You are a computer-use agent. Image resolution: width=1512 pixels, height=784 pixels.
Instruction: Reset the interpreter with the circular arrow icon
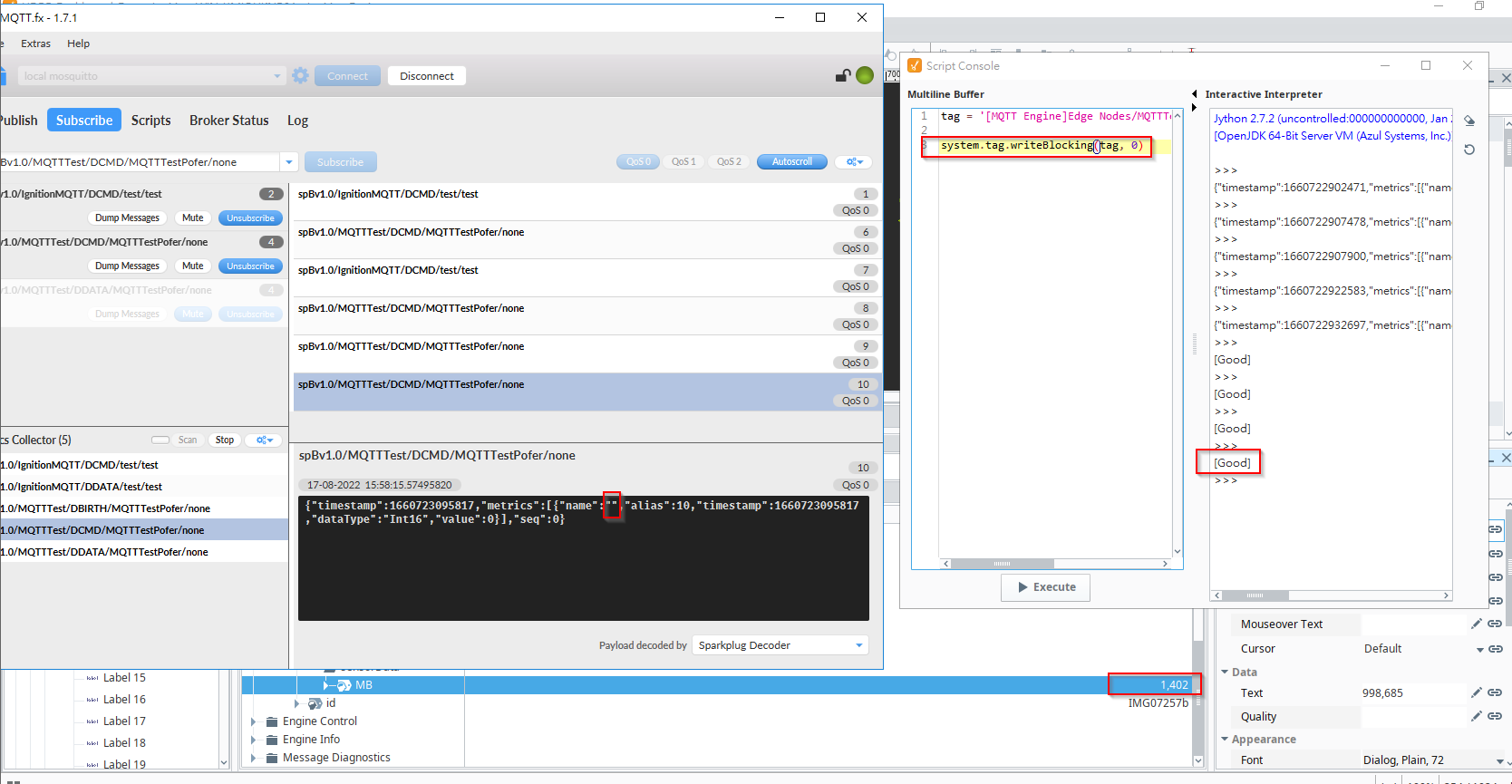click(x=1469, y=150)
